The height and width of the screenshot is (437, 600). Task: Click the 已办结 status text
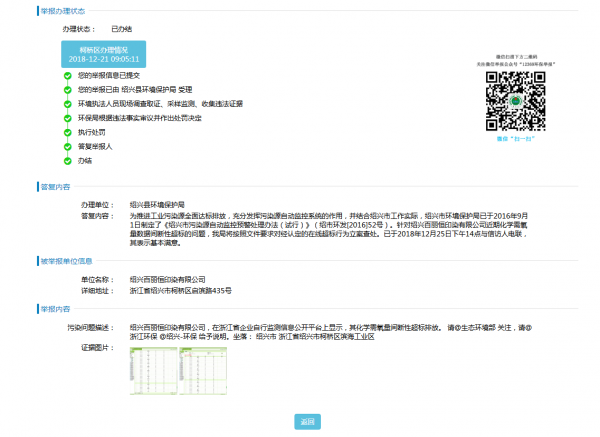121,30
